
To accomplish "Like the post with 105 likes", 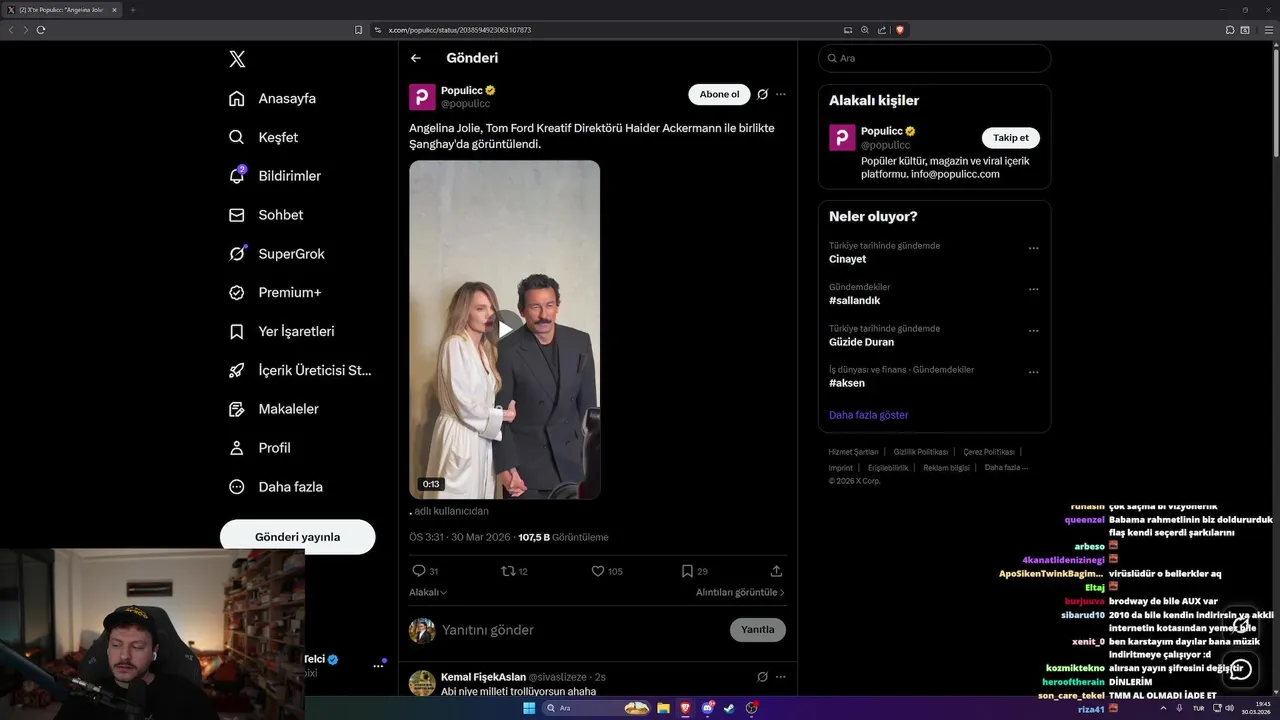I will tap(598, 571).
